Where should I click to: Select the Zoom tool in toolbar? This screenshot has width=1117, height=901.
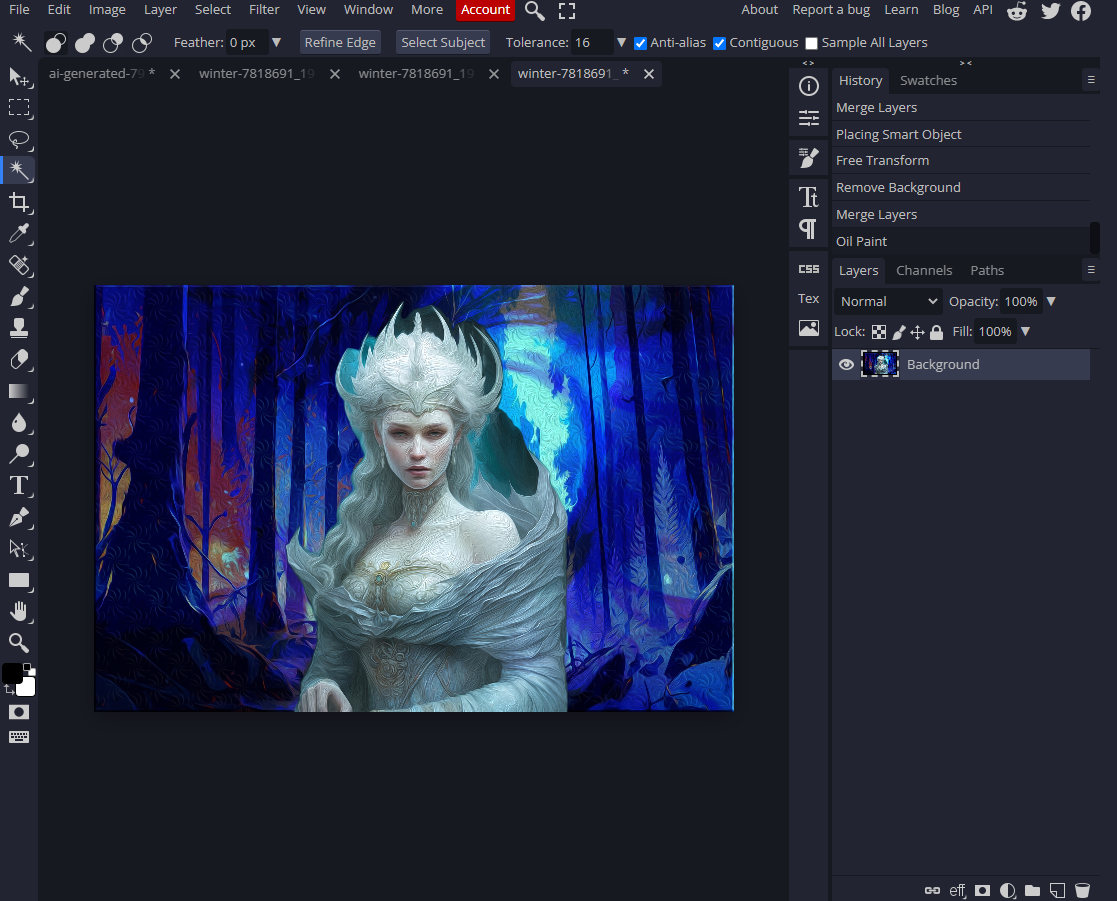(x=19, y=643)
